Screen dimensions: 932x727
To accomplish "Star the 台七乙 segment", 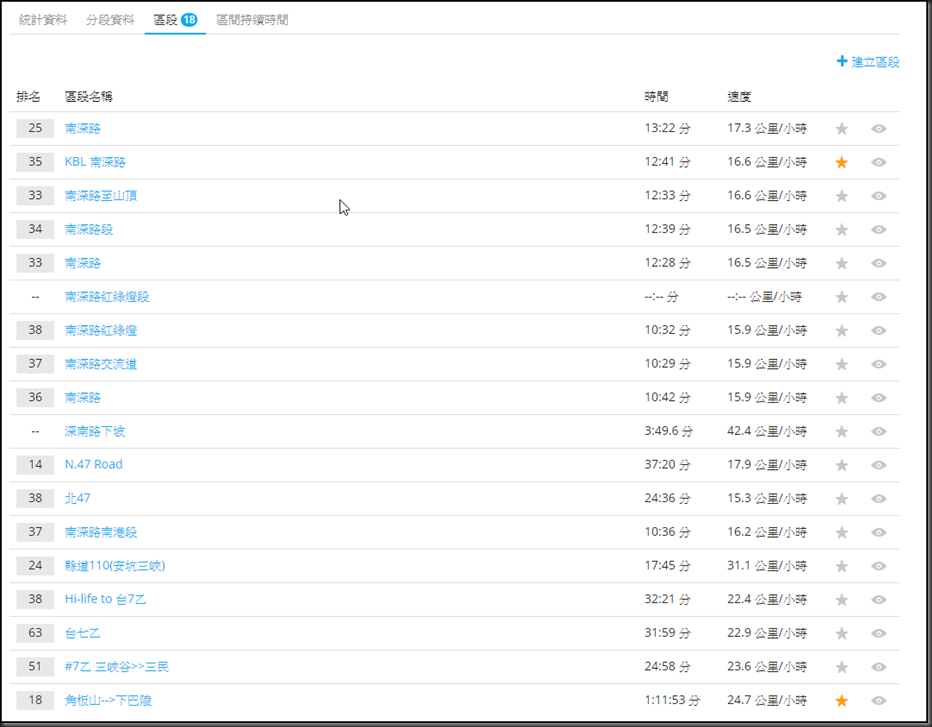I will (842, 633).
